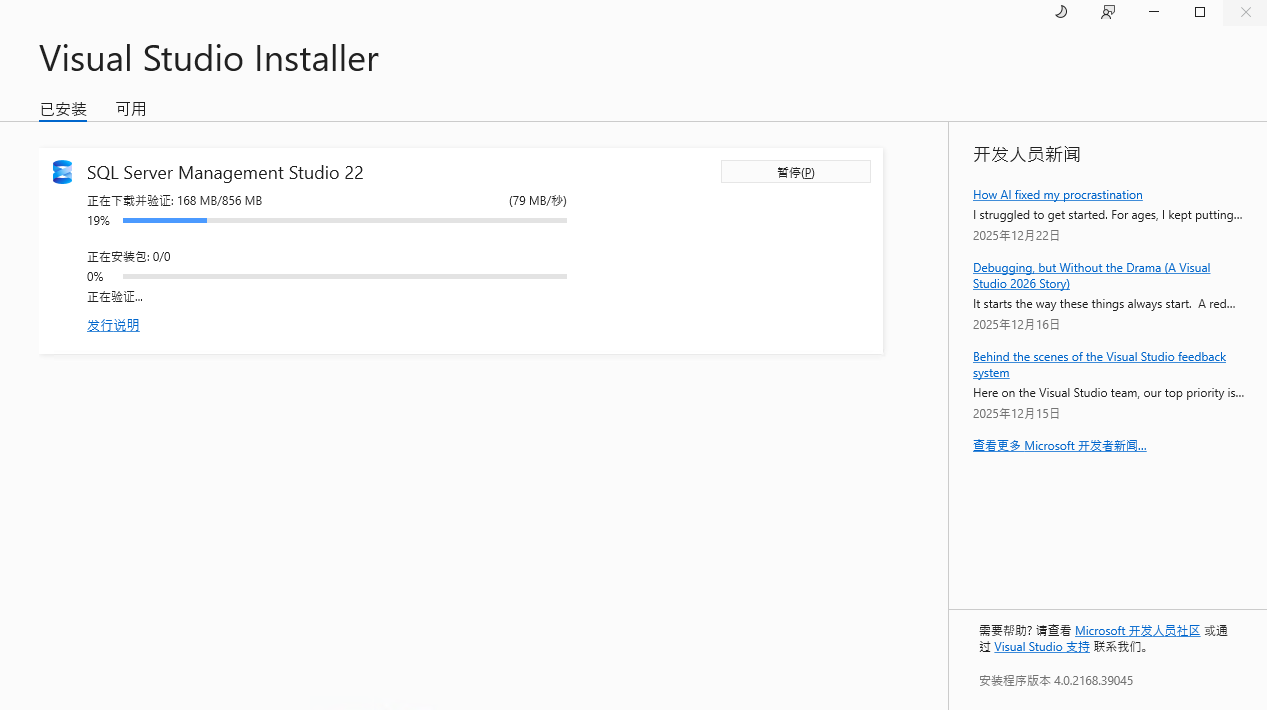Click the 0% package install progress bar

(345, 276)
